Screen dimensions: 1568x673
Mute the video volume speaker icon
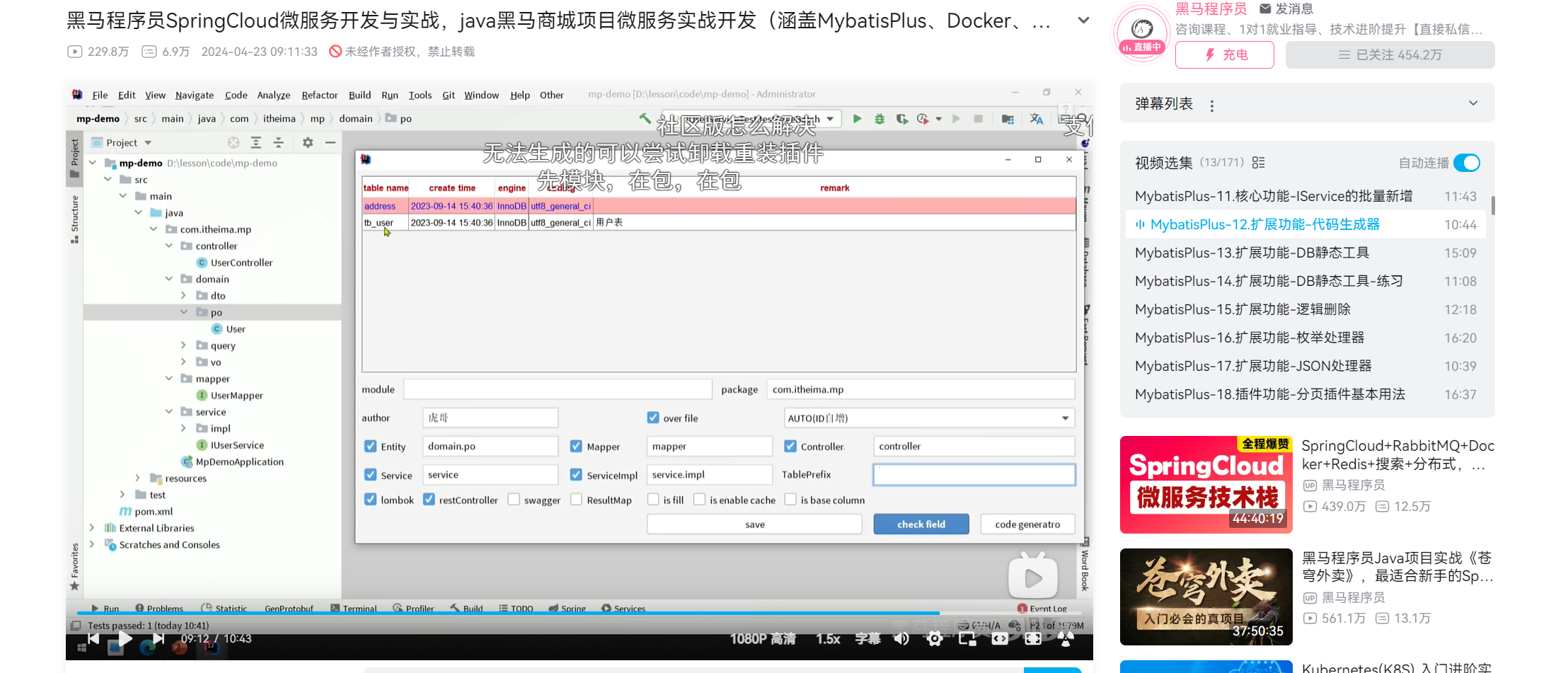coord(901,639)
